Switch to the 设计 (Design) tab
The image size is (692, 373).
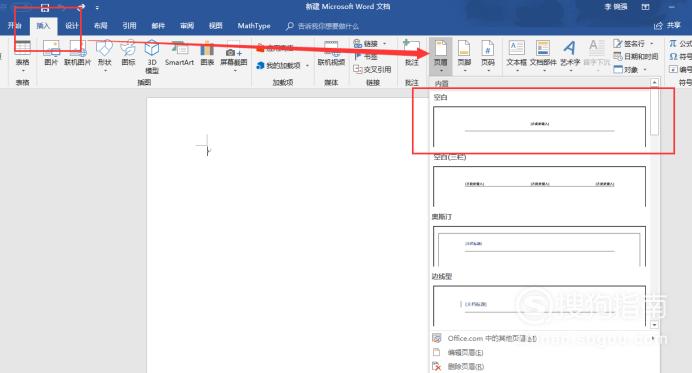click(72, 26)
